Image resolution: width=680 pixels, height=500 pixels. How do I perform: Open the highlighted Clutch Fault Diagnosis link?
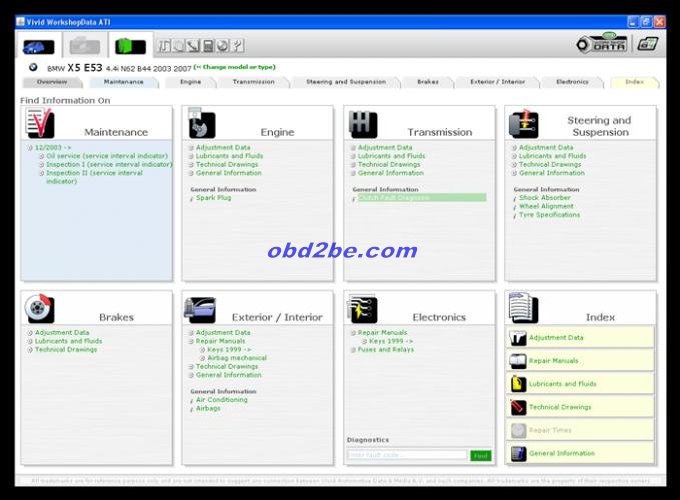click(422, 198)
